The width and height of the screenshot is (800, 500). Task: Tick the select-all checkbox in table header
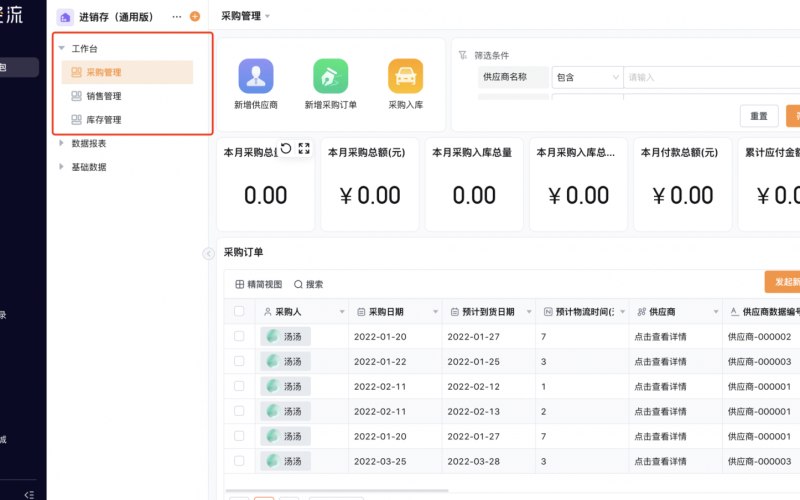pyautogui.click(x=239, y=311)
